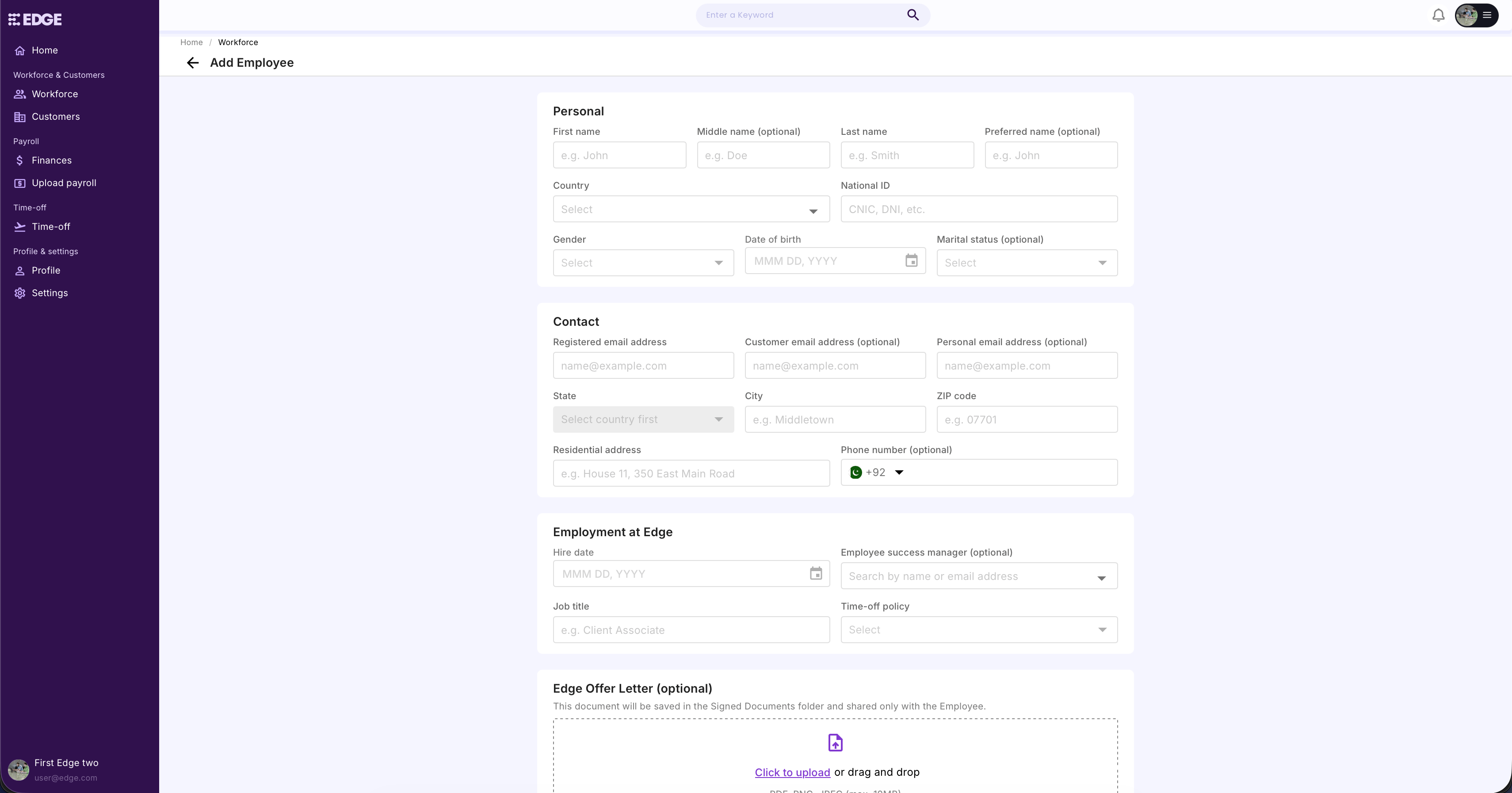The image size is (1512, 793).
Task: Expand the Country dropdown
Action: 691,210
